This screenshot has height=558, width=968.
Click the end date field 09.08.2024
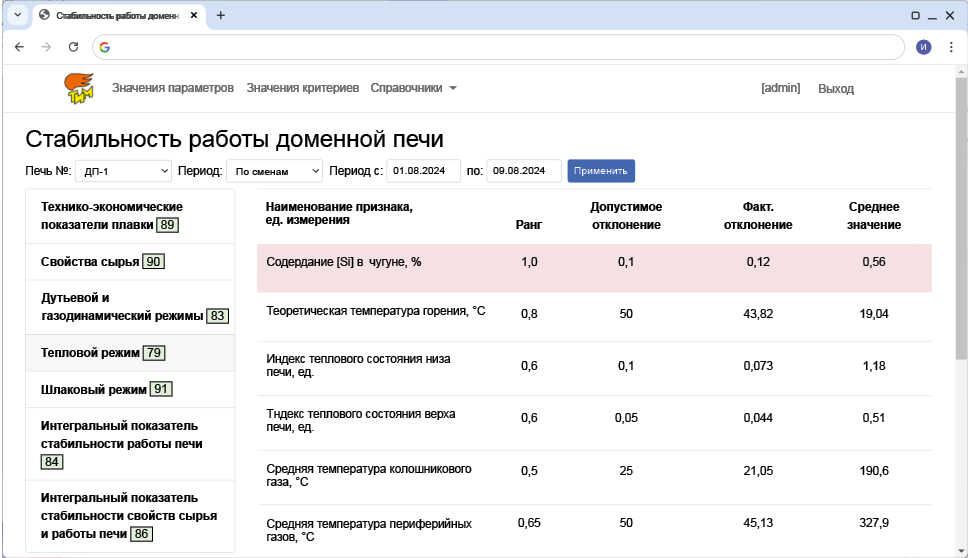524,171
